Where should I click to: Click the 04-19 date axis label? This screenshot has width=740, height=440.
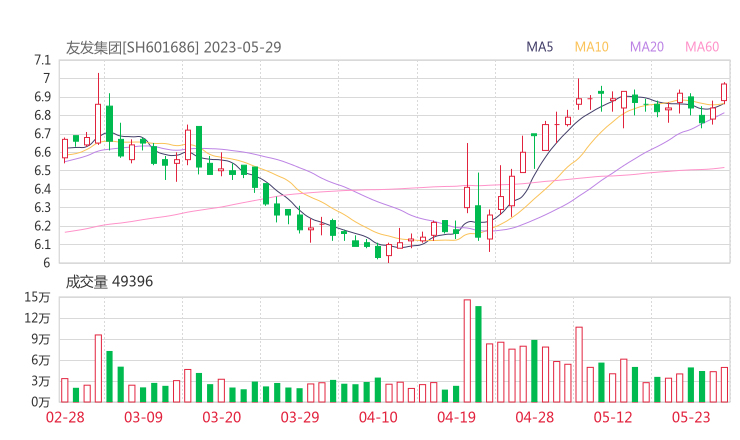pos(456,417)
